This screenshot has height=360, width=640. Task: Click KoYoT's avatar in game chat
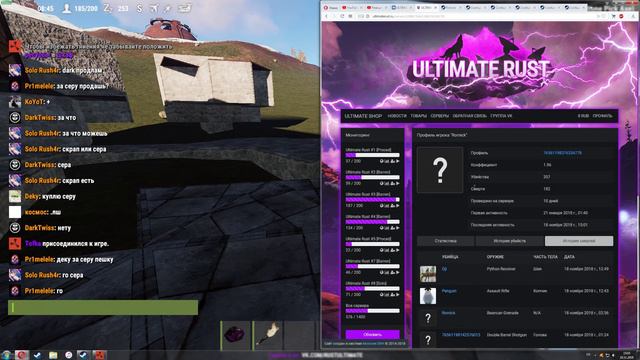point(15,102)
